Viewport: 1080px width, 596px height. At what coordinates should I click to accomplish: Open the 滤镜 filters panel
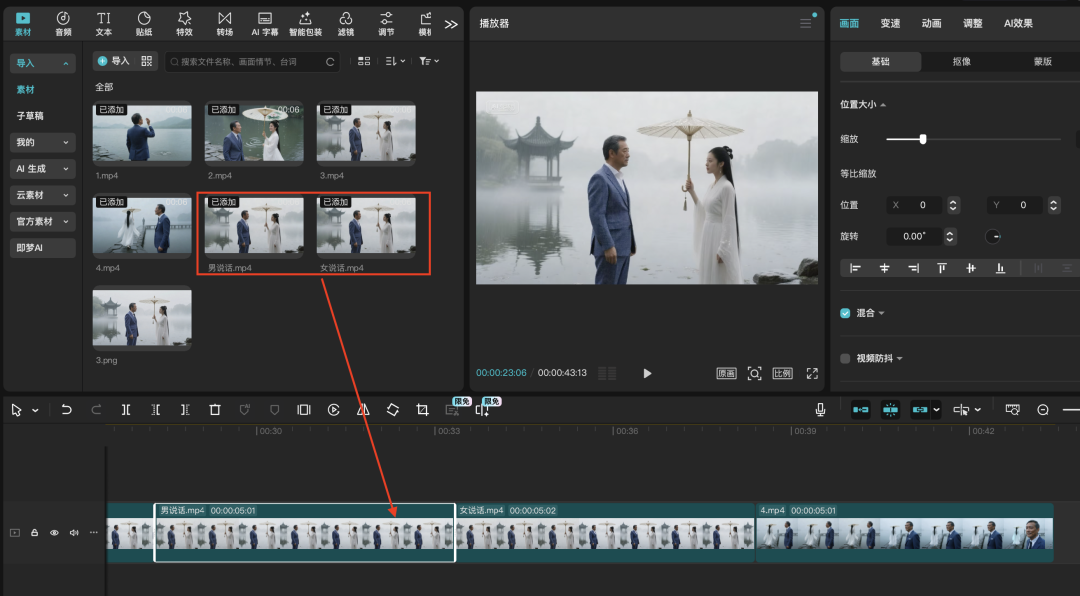(345, 23)
